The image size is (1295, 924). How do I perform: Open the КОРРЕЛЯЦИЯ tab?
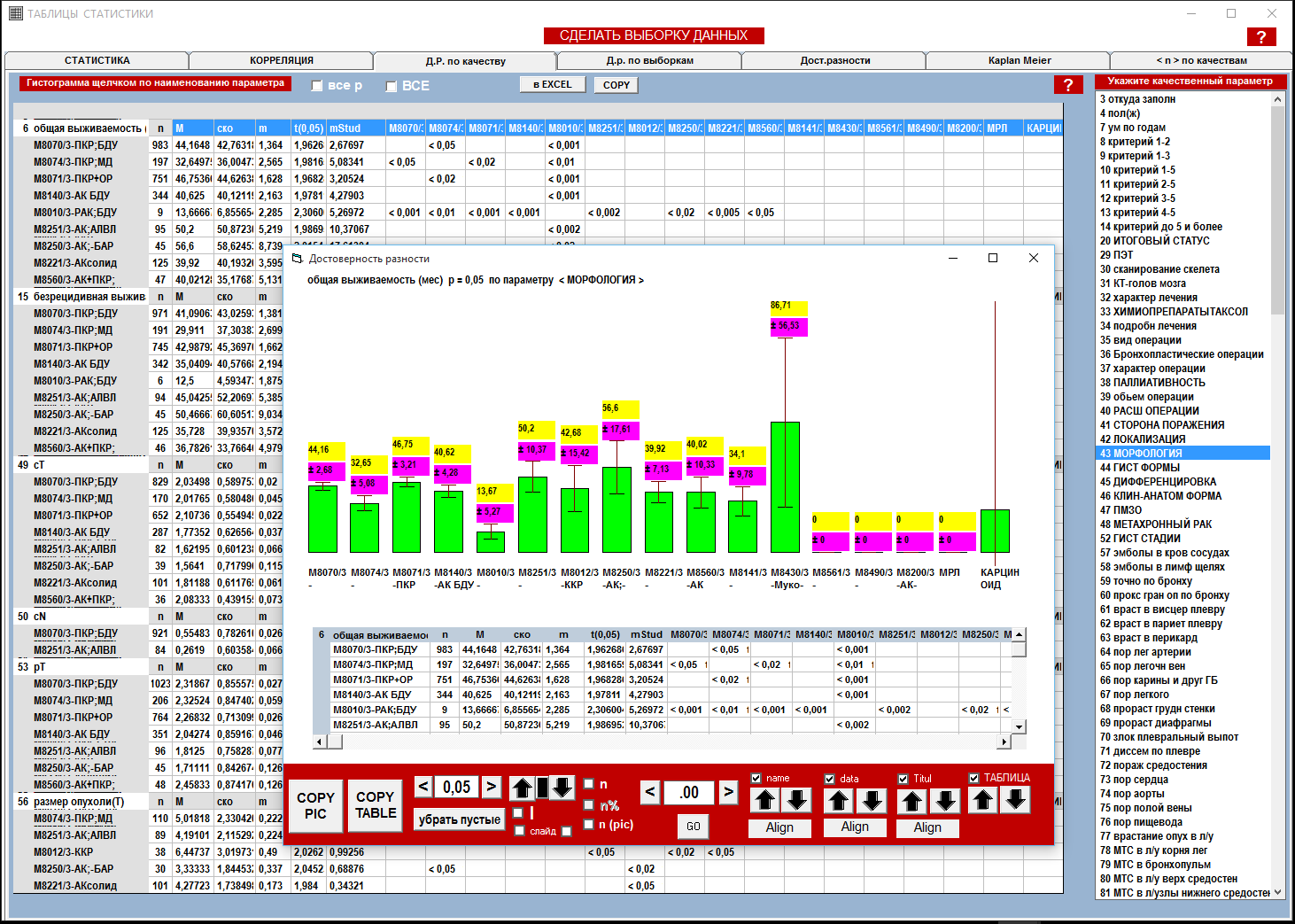pos(281,60)
